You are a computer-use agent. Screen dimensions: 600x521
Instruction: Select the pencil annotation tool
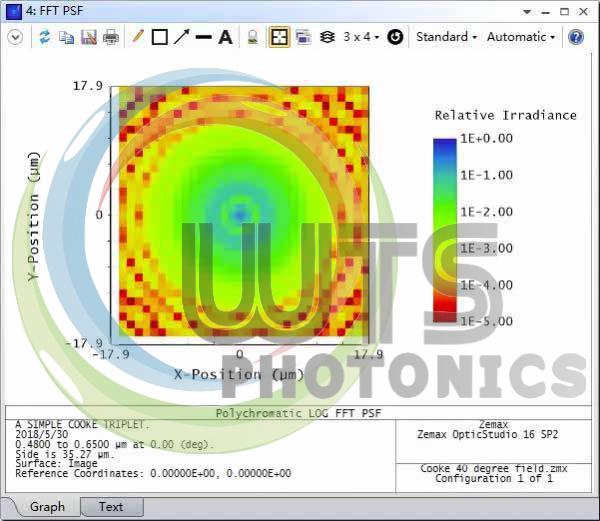(x=138, y=37)
